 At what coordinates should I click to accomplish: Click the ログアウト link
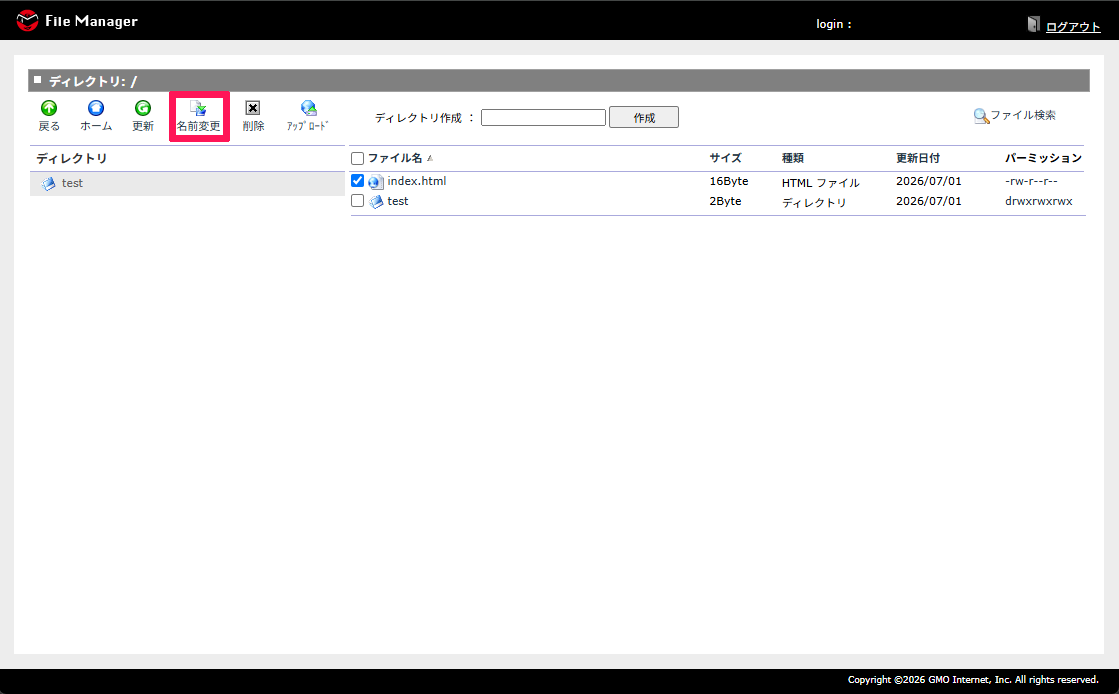coord(1073,26)
